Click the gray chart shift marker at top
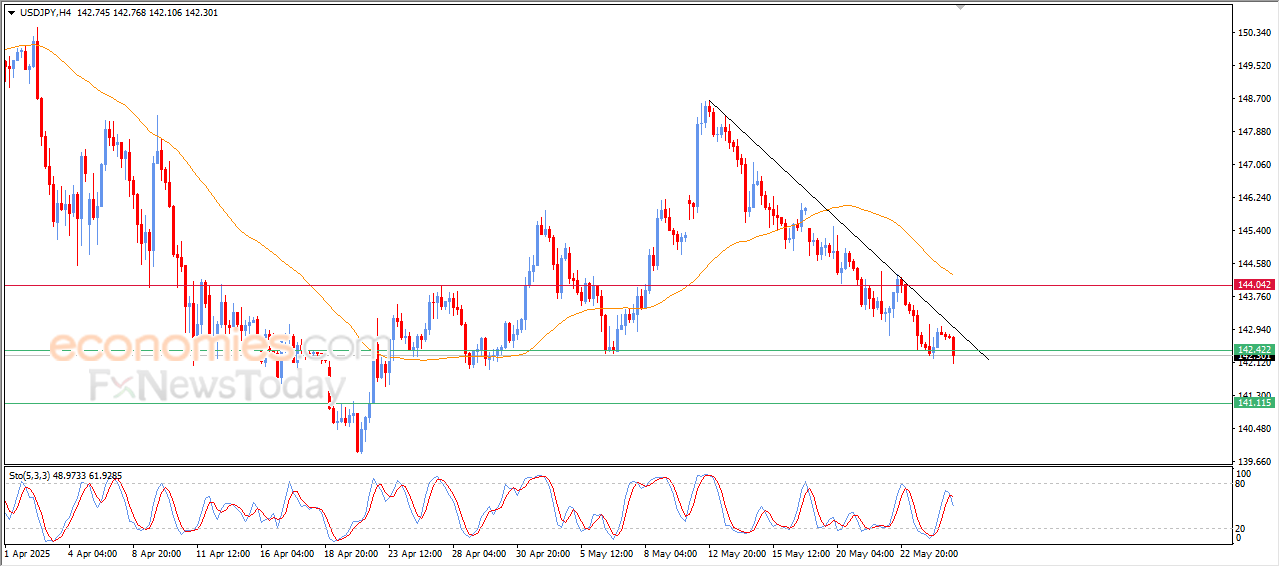This screenshot has width=1280, height=567. click(x=961, y=7)
